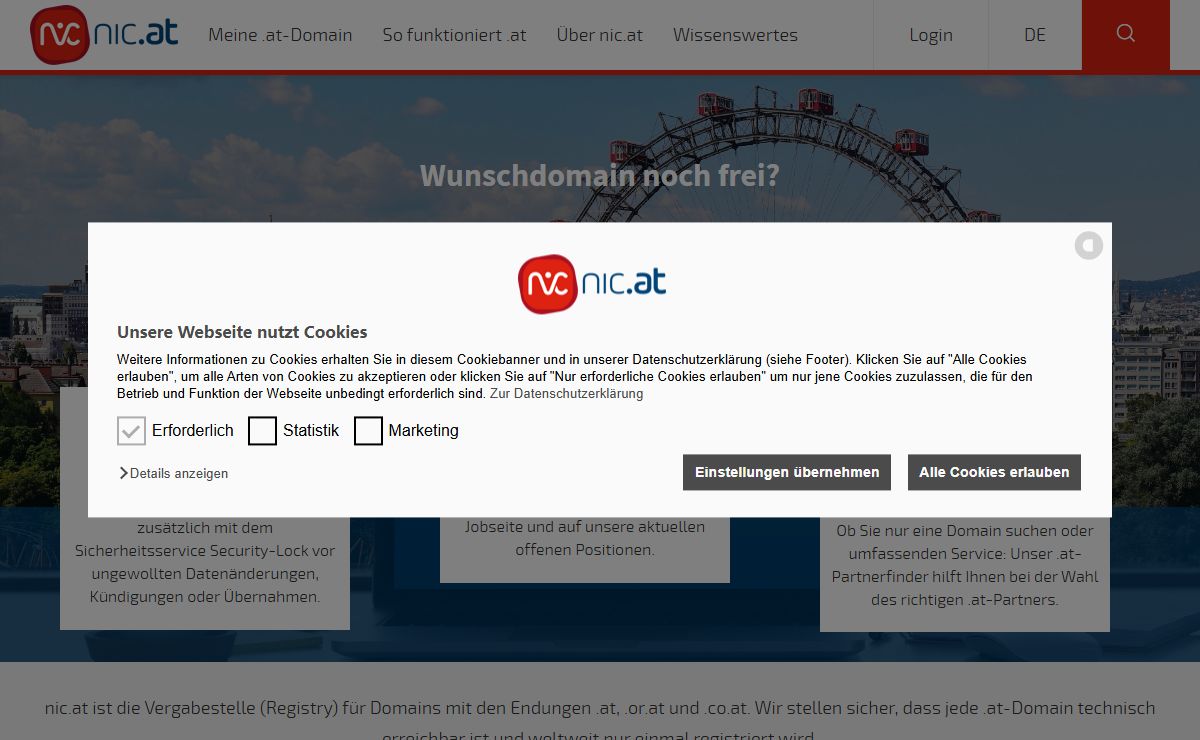Click the Jobseite card text
Screen dimensions: 1200x740
pos(585,538)
